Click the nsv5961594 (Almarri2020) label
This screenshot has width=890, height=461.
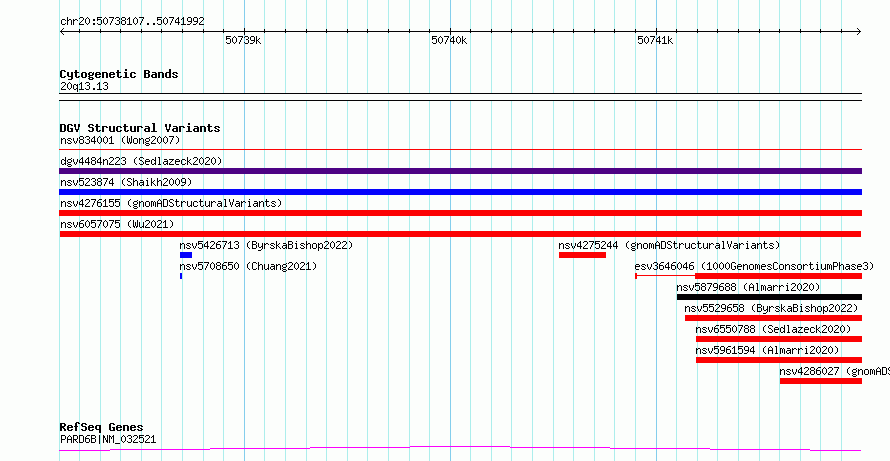(x=767, y=350)
